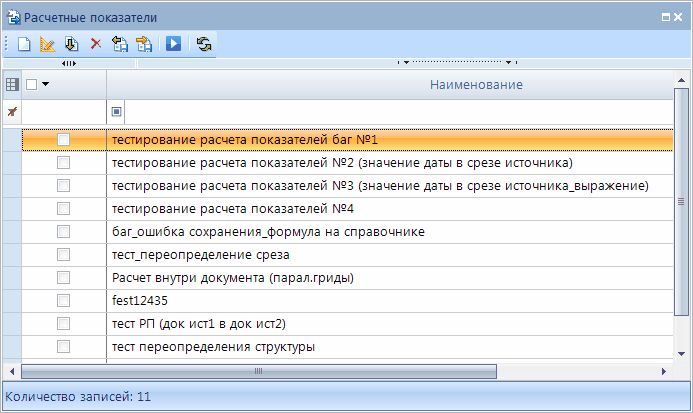Expand the window's pin/dropdown button in the title bar
Viewport: 693px width, 413px height.
pos(666,18)
